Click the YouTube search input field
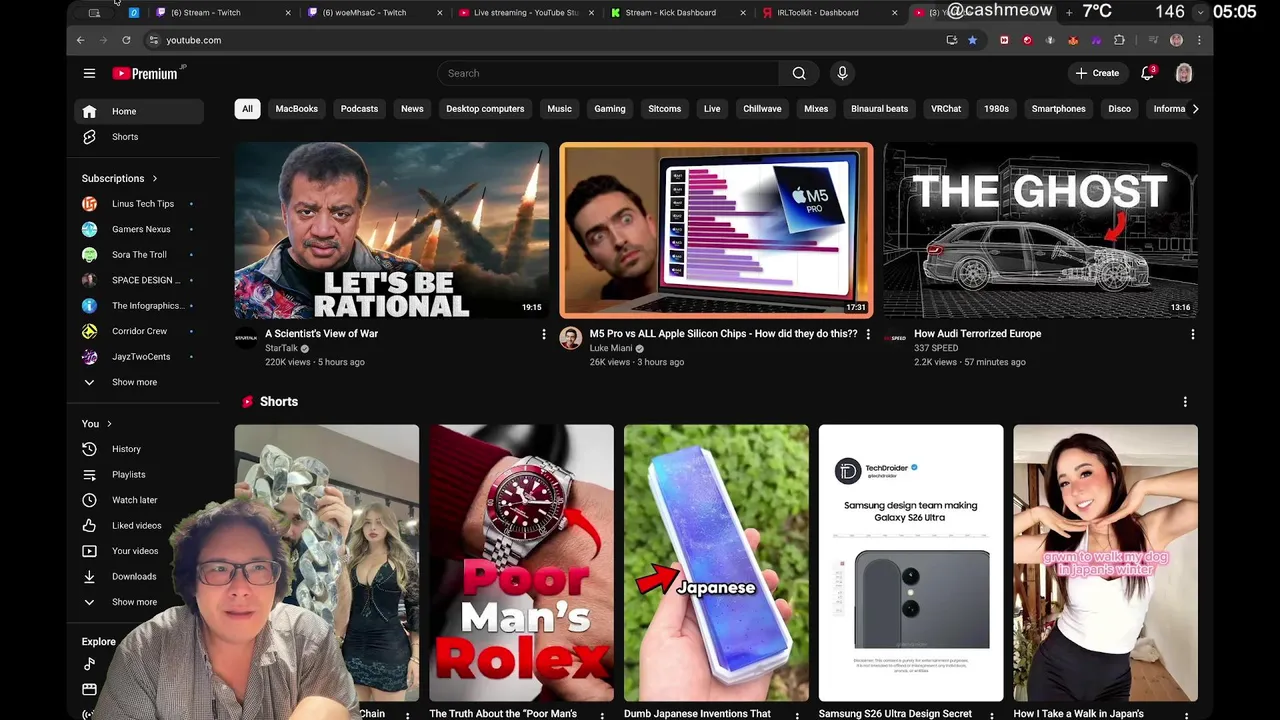Image resolution: width=1280 pixels, height=720 pixels. pyautogui.click(x=608, y=73)
